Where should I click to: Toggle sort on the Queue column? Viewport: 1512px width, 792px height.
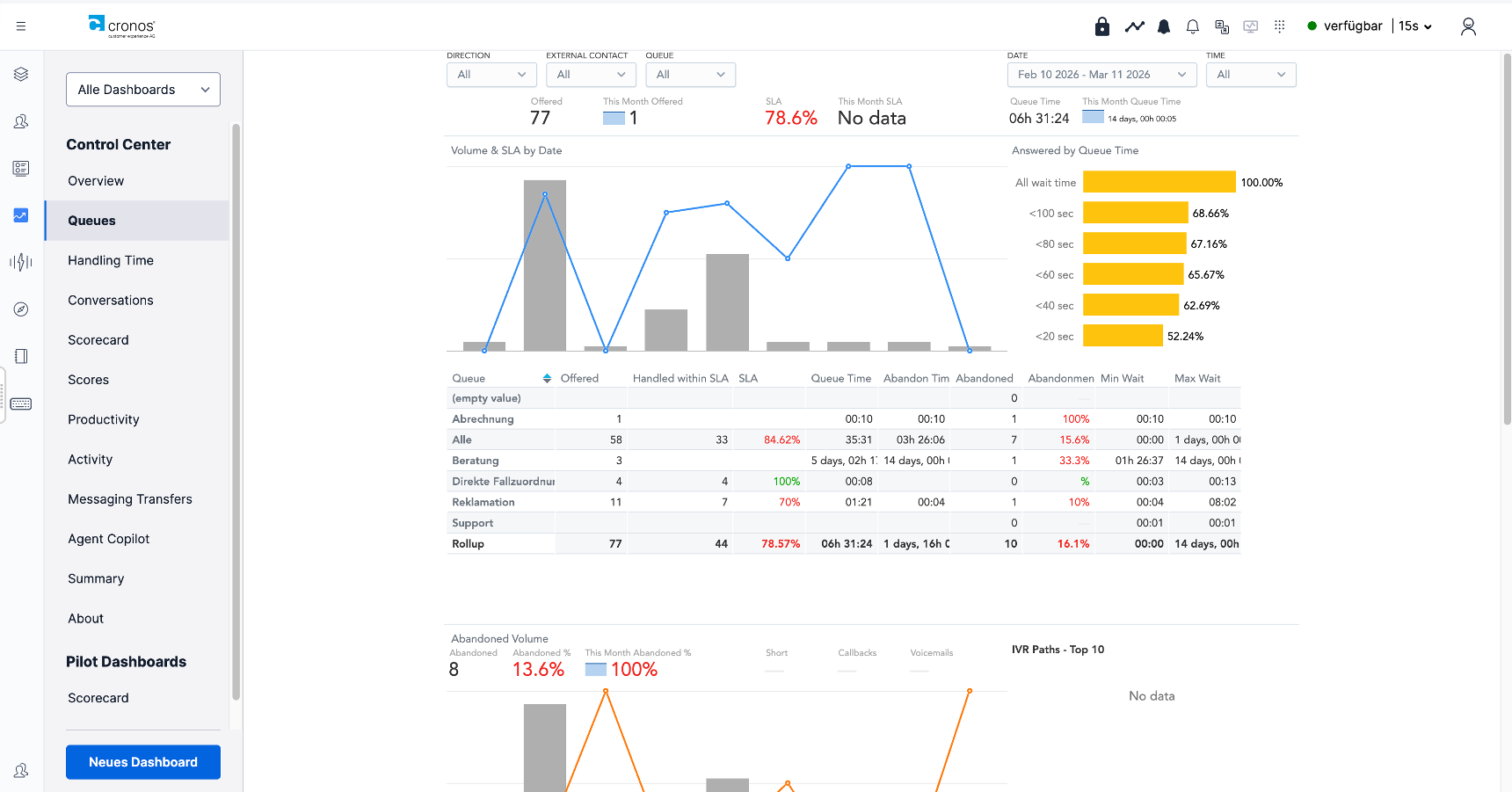tap(547, 379)
